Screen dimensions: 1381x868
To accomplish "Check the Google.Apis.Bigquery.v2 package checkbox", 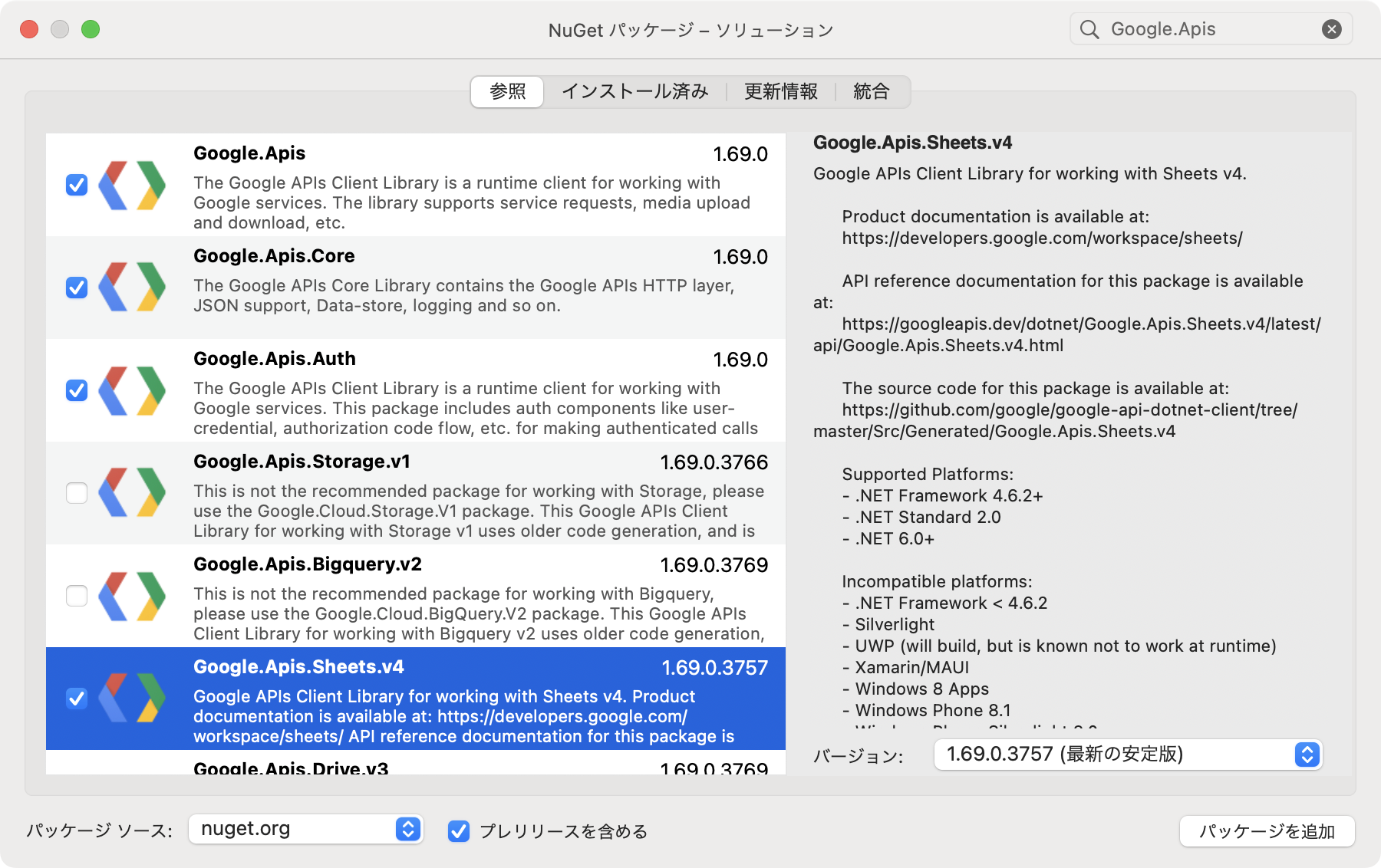I will pos(77,596).
